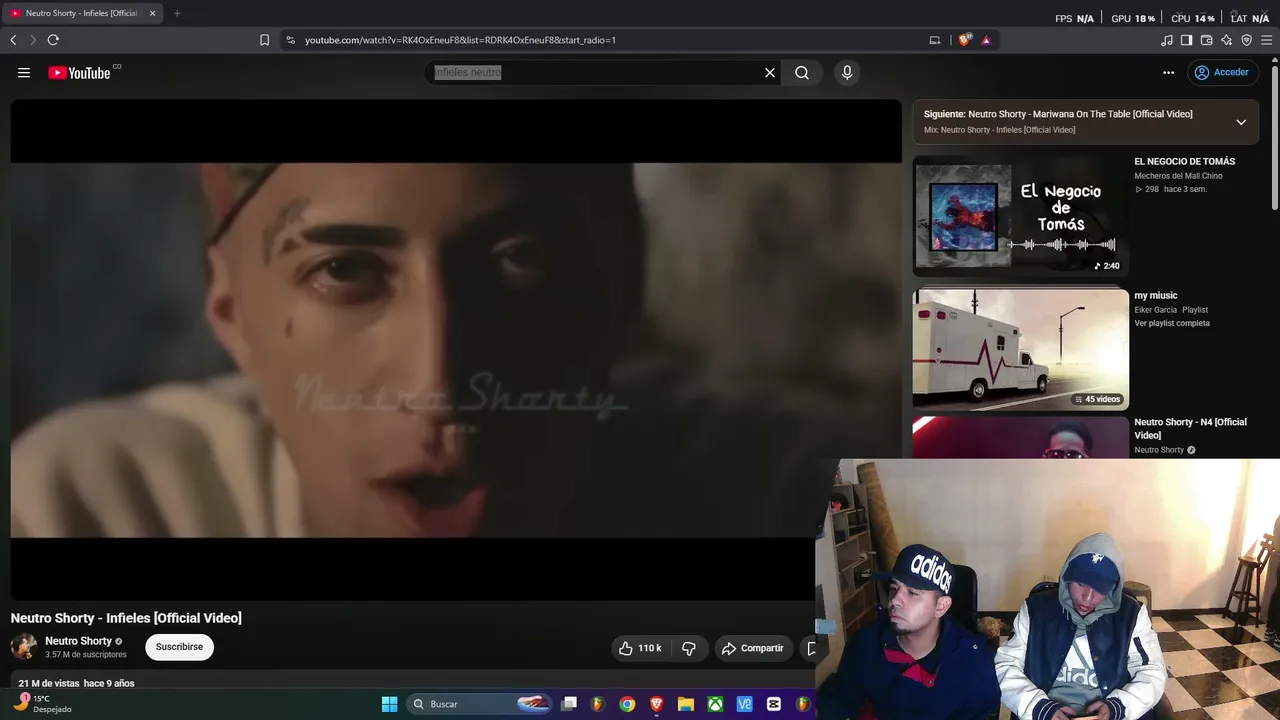Screen dimensions: 1280x720
Task: Open the YouTube guide hamburger menu
Action: (x=24, y=72)
